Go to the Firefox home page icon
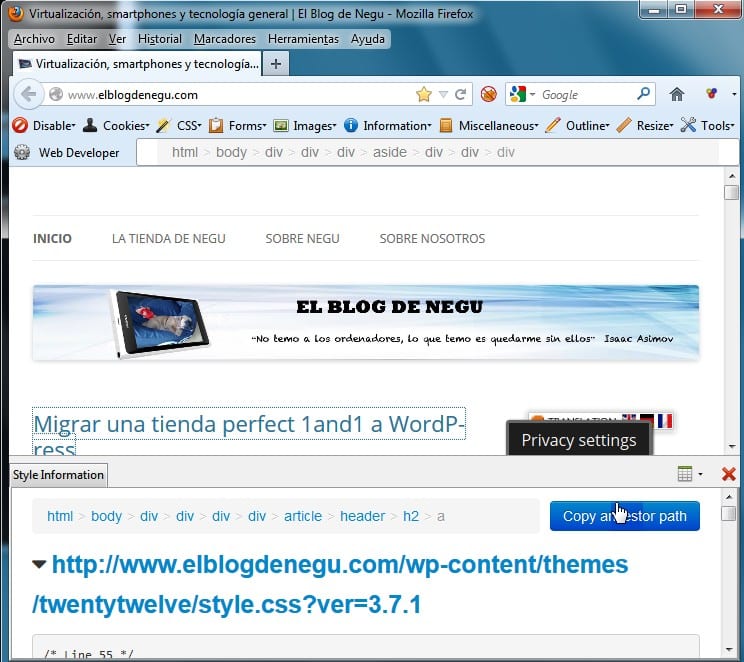This screenshot has width=744, height=662. point(677,95)
